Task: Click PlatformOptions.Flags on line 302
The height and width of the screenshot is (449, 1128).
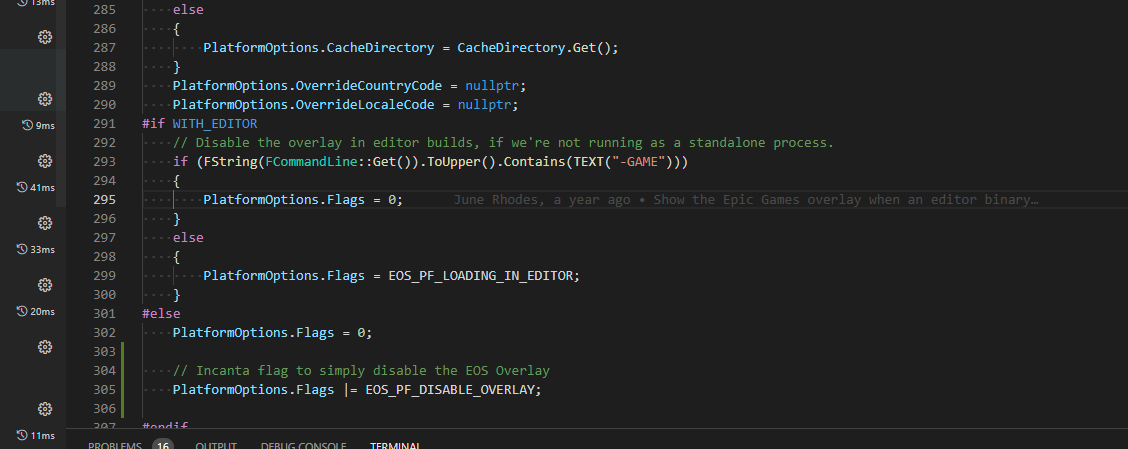Action: point(253,333)
